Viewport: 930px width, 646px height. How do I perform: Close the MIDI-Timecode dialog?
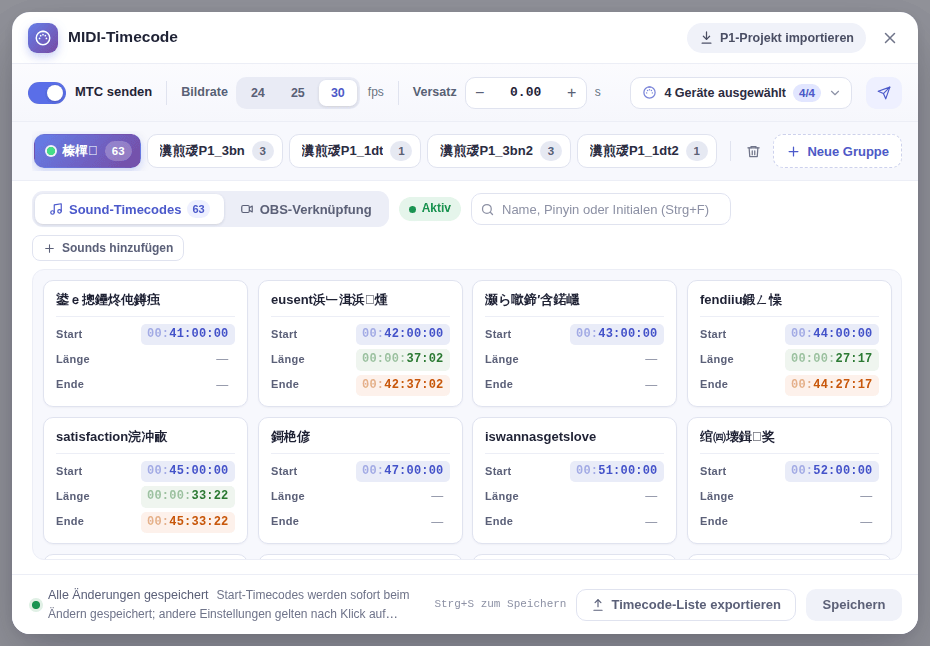890,38
